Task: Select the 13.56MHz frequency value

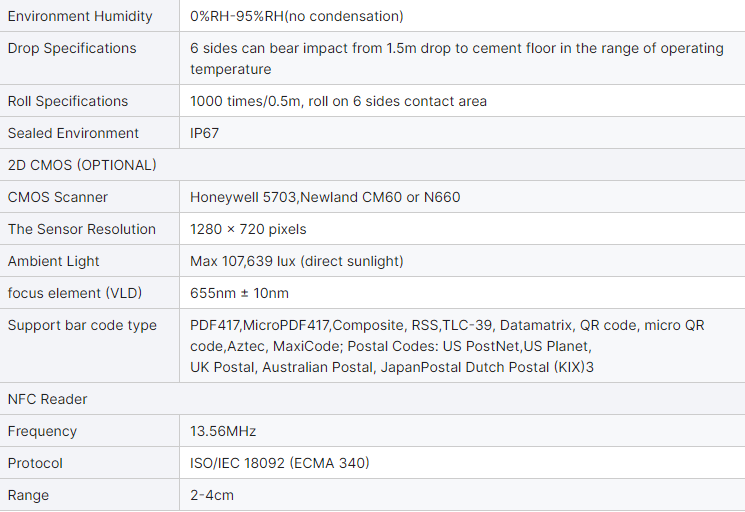Action: point(223,431)
